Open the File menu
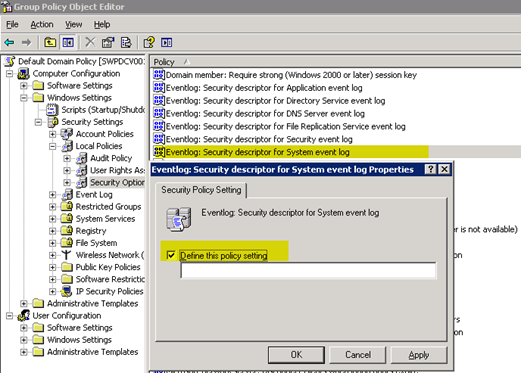This screenshot has width=521, height=373. pos(12,24)
